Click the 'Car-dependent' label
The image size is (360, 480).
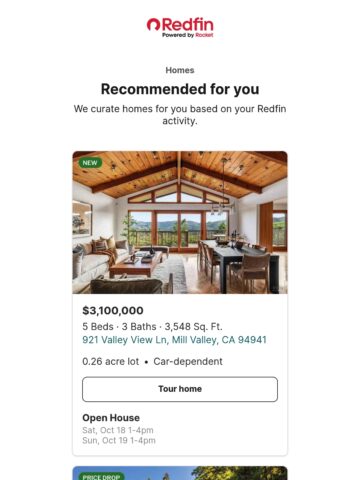point(188,362)
